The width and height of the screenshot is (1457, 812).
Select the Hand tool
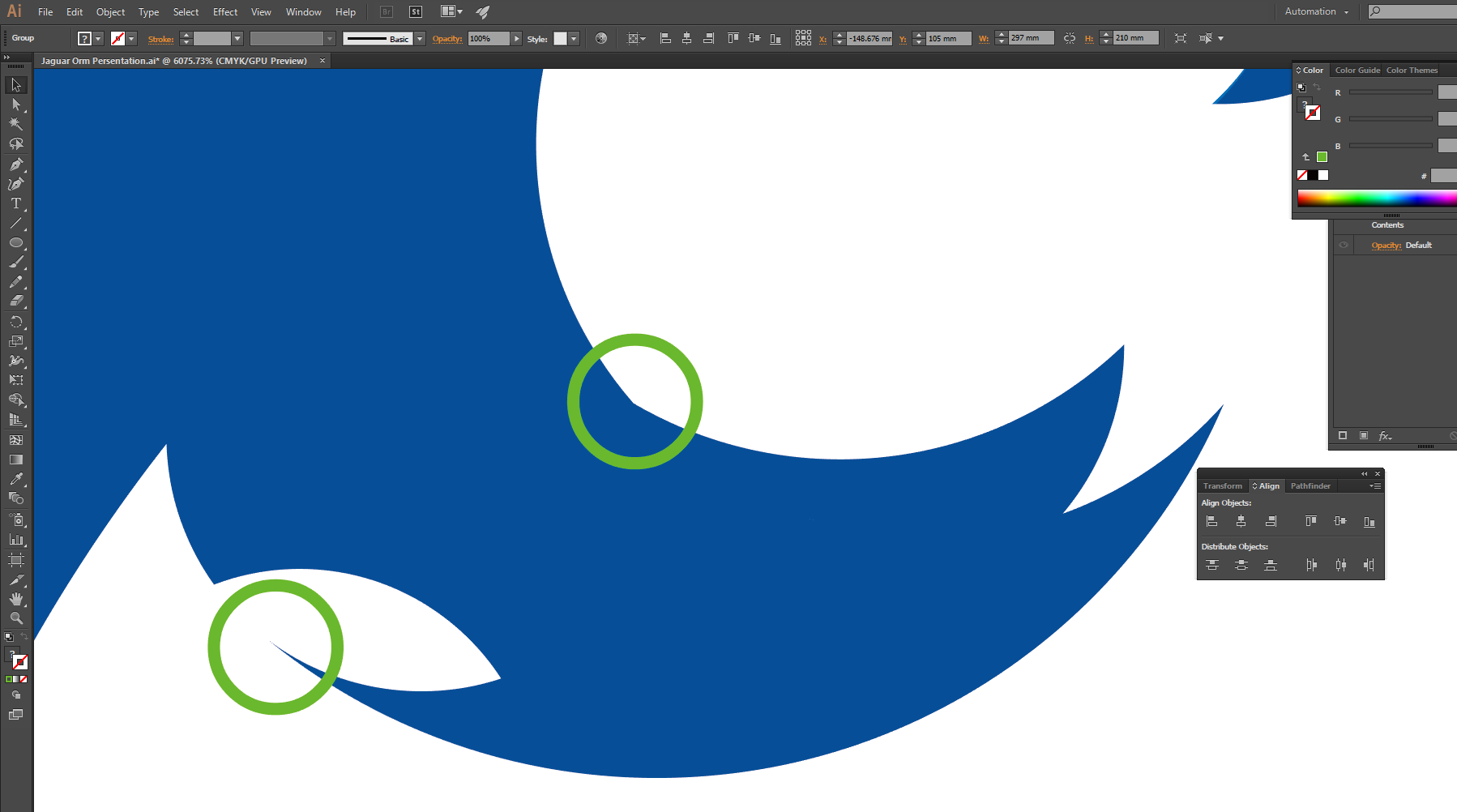16,599
